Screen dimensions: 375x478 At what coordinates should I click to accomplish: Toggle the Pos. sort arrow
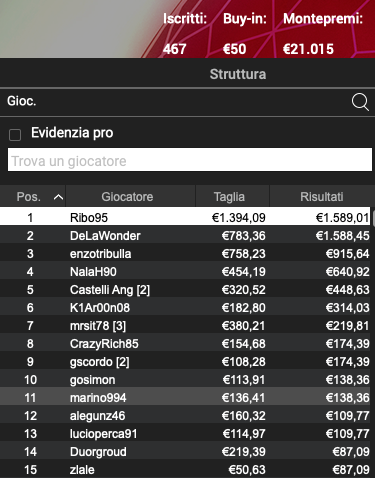pos(58,197)
